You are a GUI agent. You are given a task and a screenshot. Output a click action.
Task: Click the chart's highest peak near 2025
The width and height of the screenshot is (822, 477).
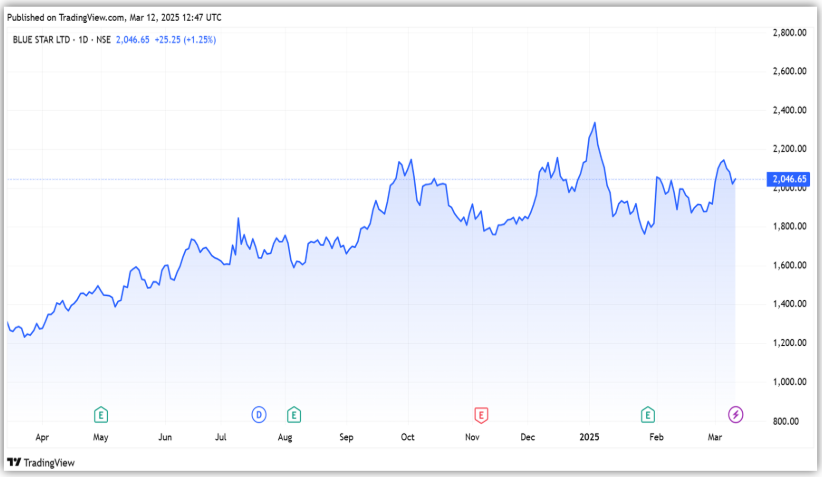[x=595, y=123]
